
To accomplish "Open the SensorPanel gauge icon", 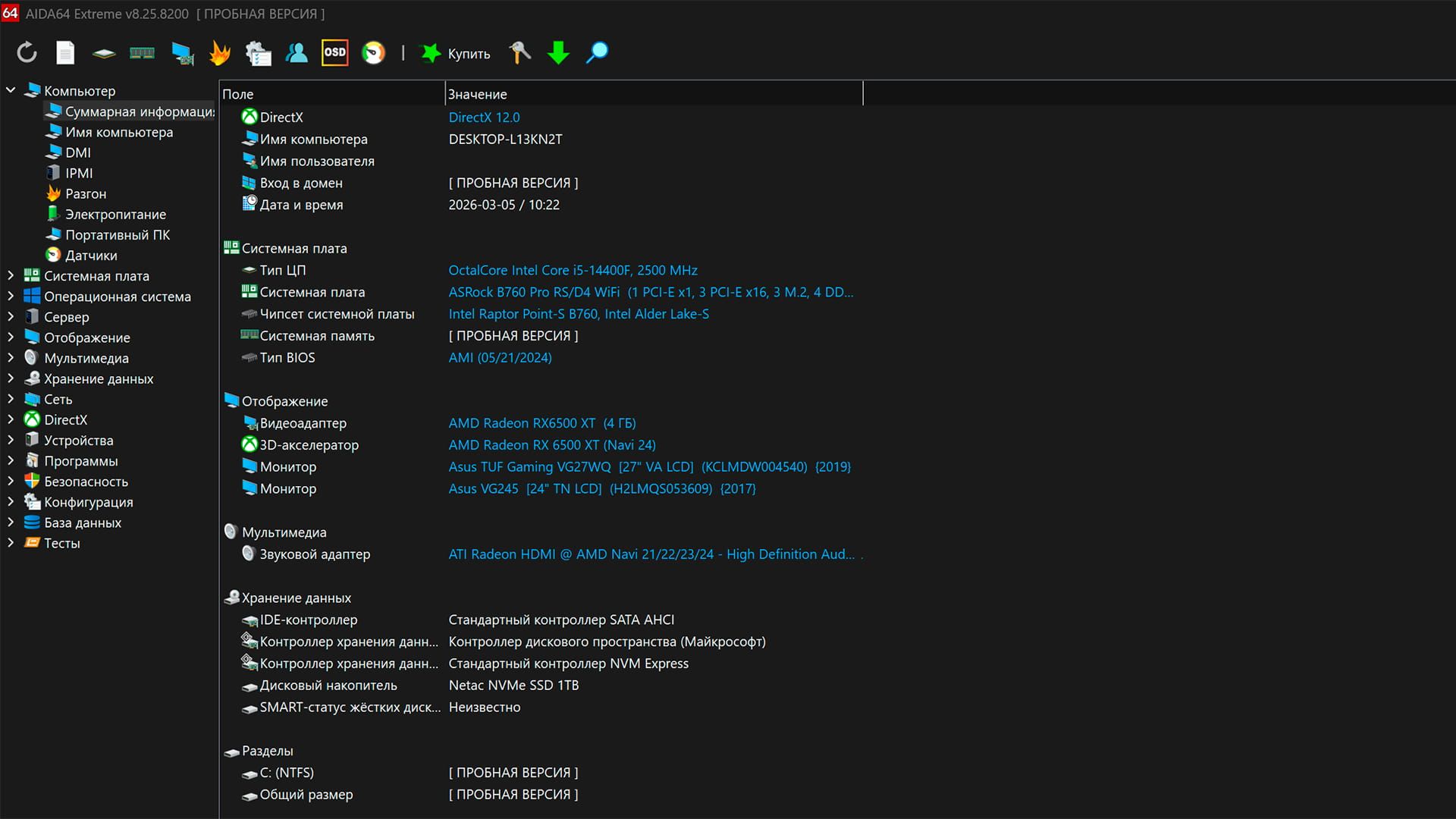I will [373, 53].
